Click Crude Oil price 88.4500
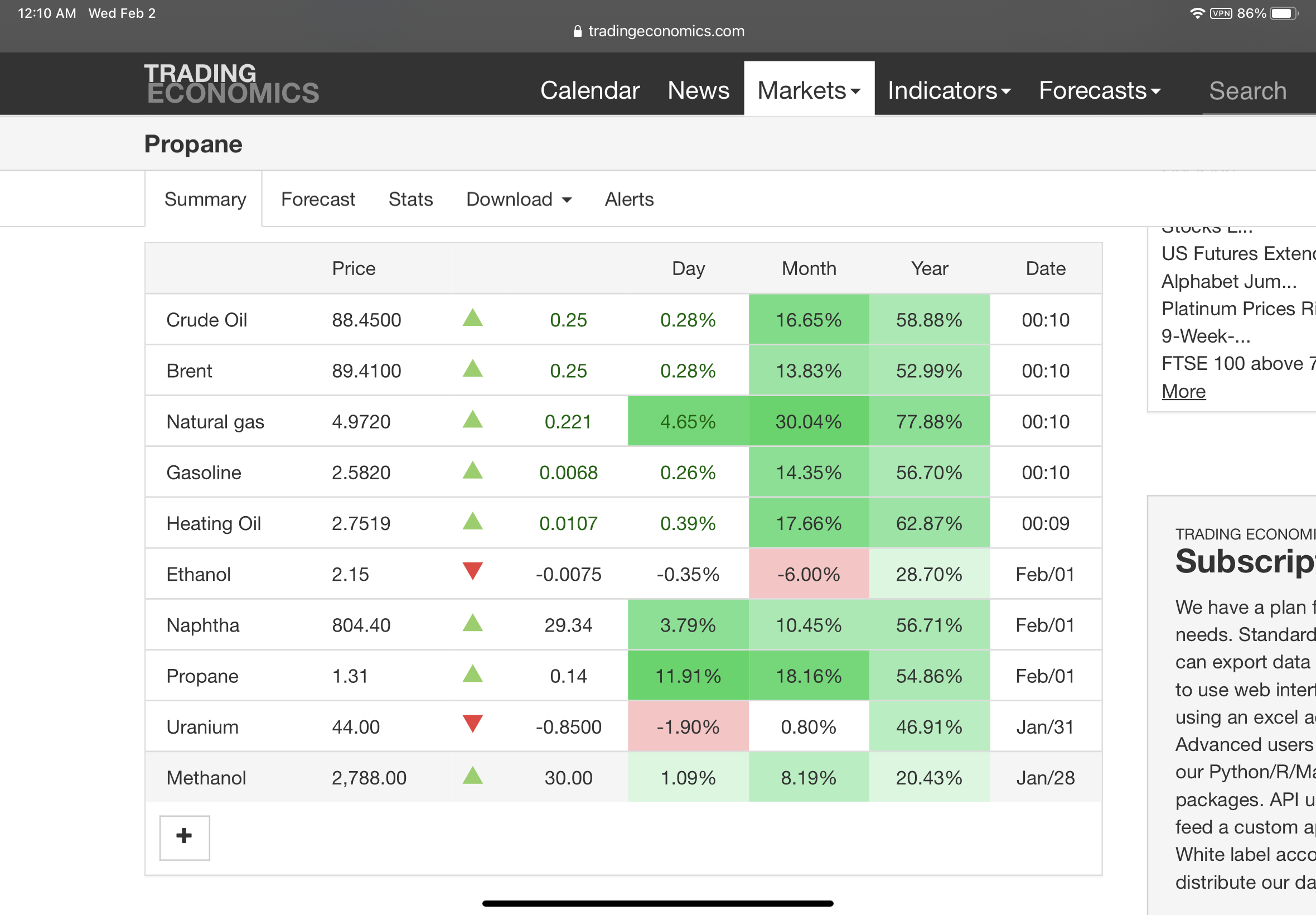1316x915 pixels. point(366,319)
